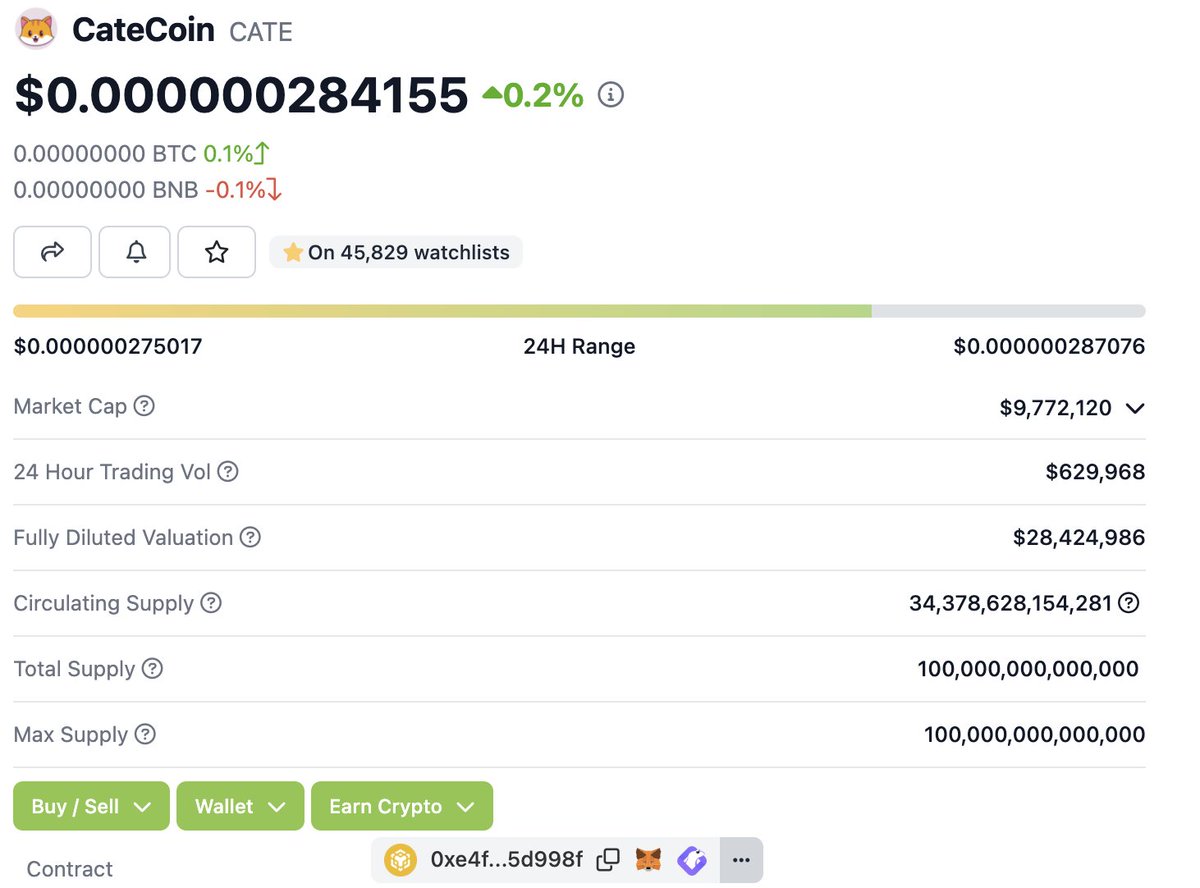Click the BNB chain icon in contract
Screen dimensions: 1200x888
[401, 860]
